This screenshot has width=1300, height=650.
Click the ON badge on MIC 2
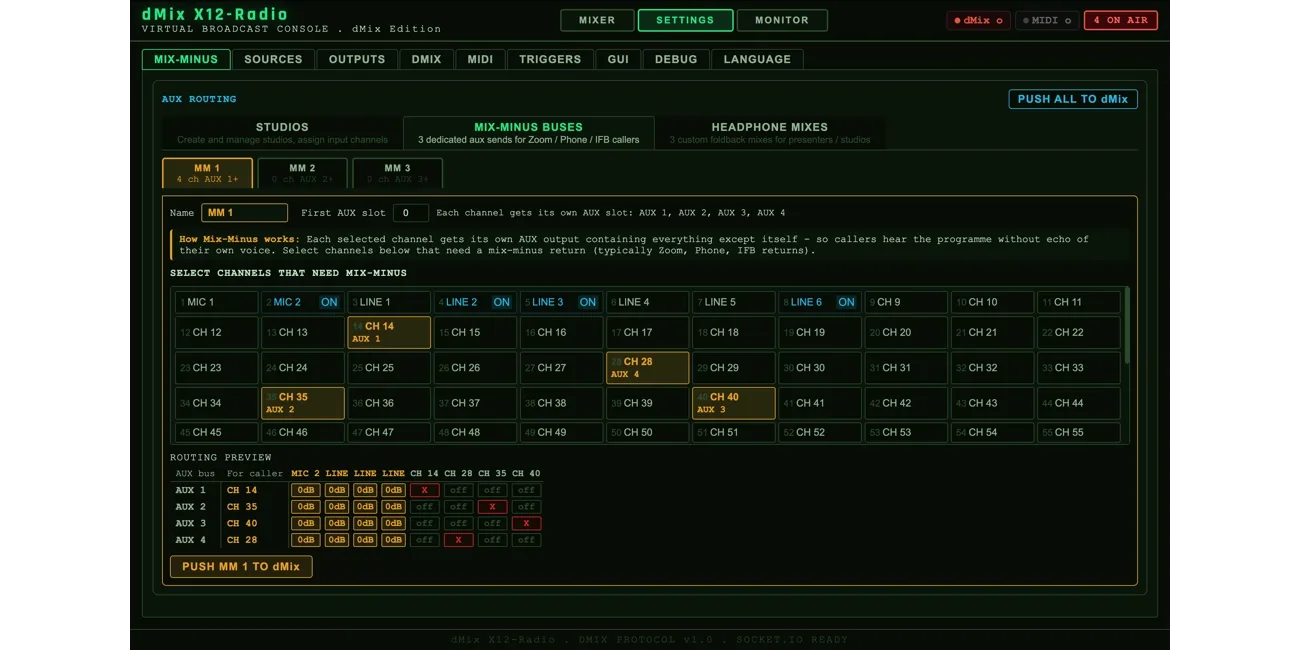(x=329, y=302)
